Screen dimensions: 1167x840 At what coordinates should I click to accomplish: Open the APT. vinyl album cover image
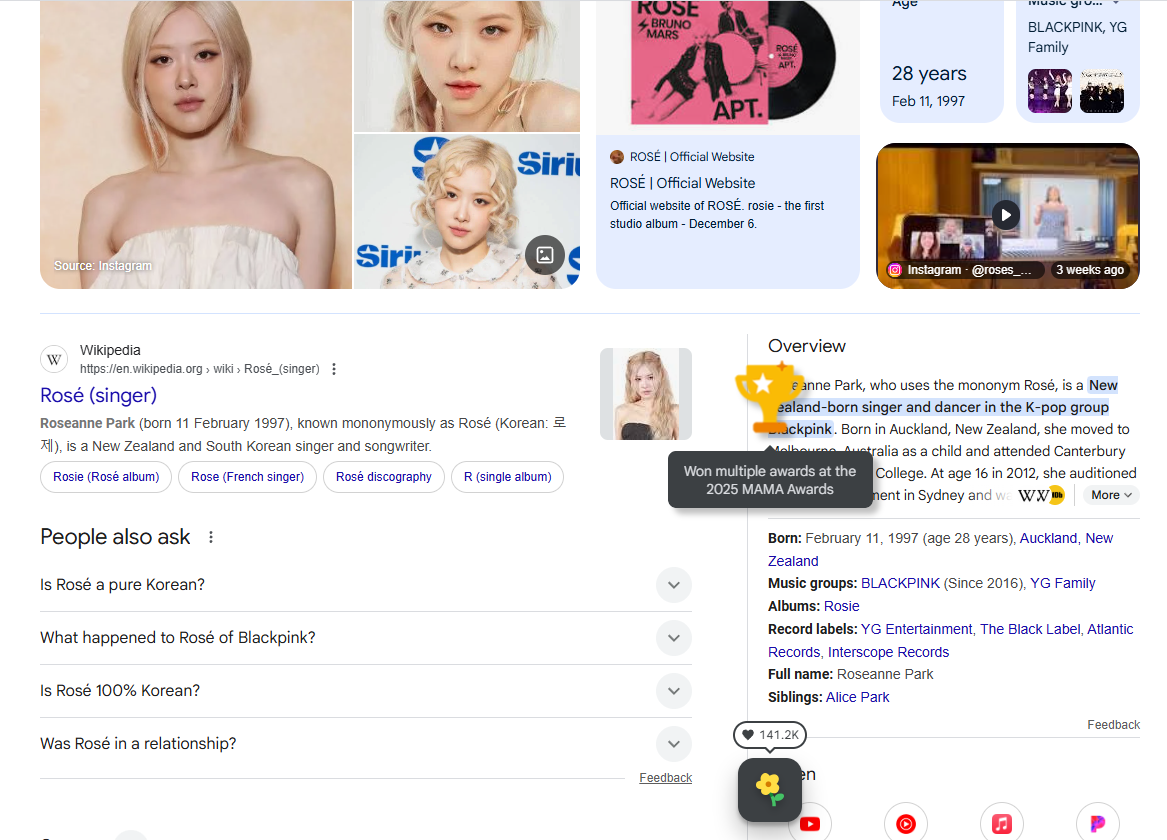pyautogui.click(x=728, y=67)
